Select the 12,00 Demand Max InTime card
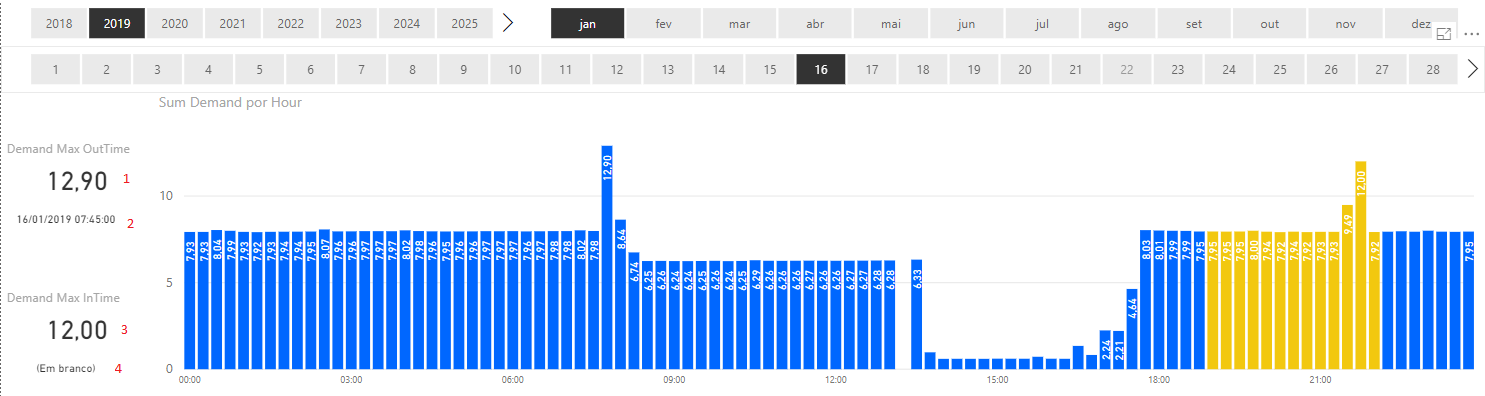Screen dimensions: 1485x396 click(78, 330)
